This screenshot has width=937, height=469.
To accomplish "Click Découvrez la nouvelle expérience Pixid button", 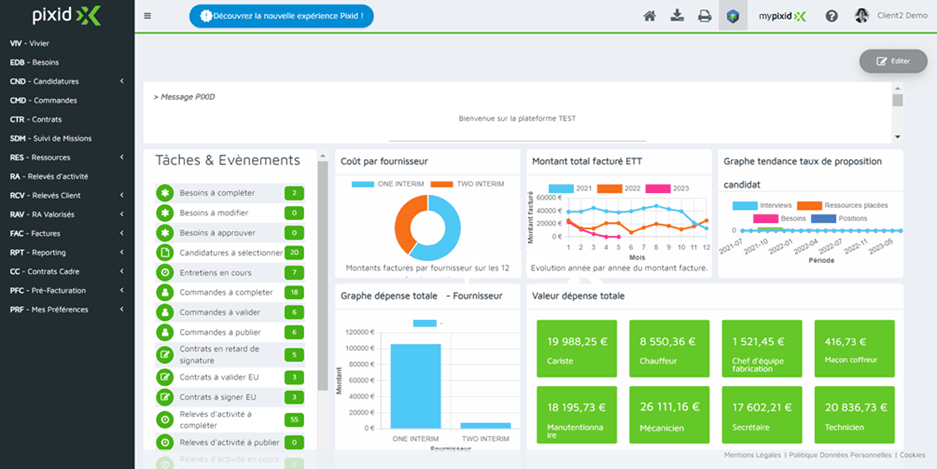I will pos(281,16).
